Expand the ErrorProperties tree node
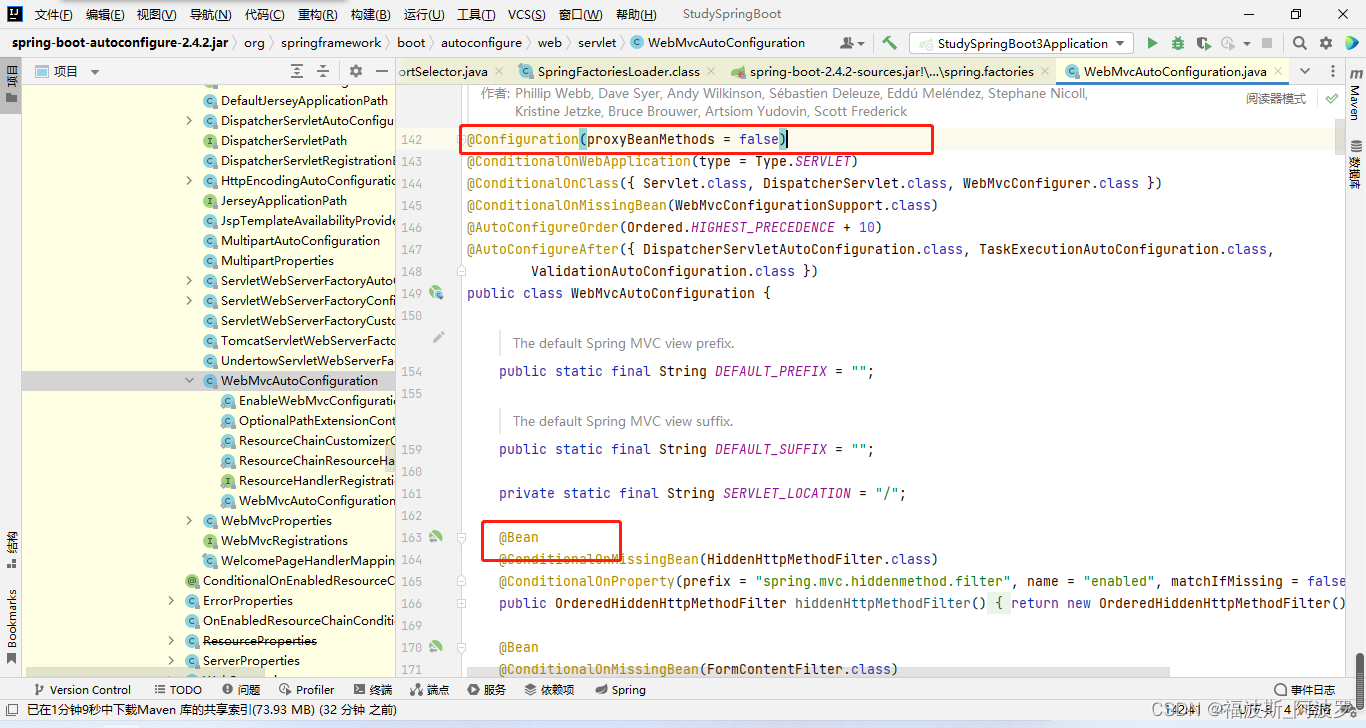 [x=172, y=600]
